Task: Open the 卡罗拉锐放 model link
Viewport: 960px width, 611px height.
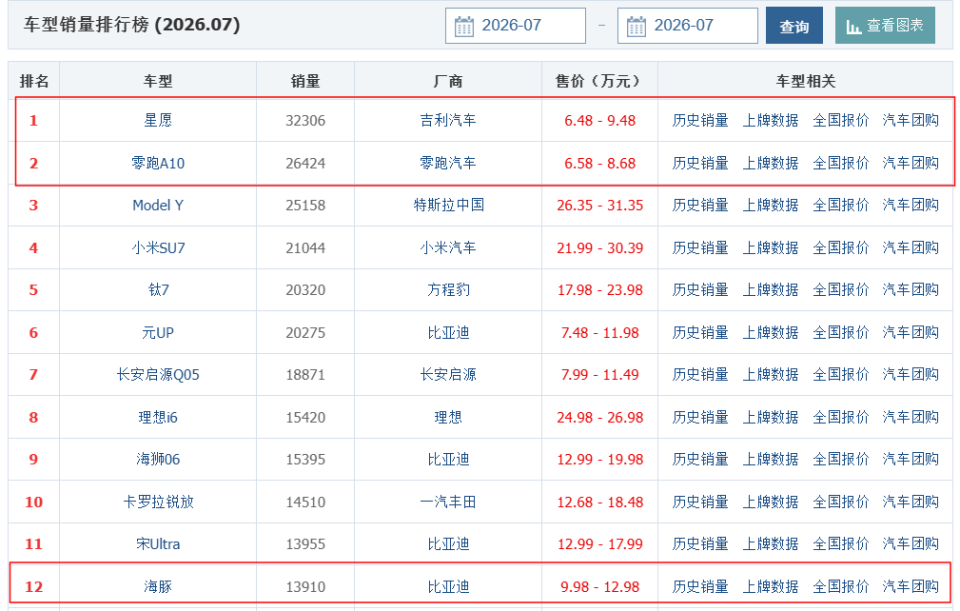Action: (158, 502)
